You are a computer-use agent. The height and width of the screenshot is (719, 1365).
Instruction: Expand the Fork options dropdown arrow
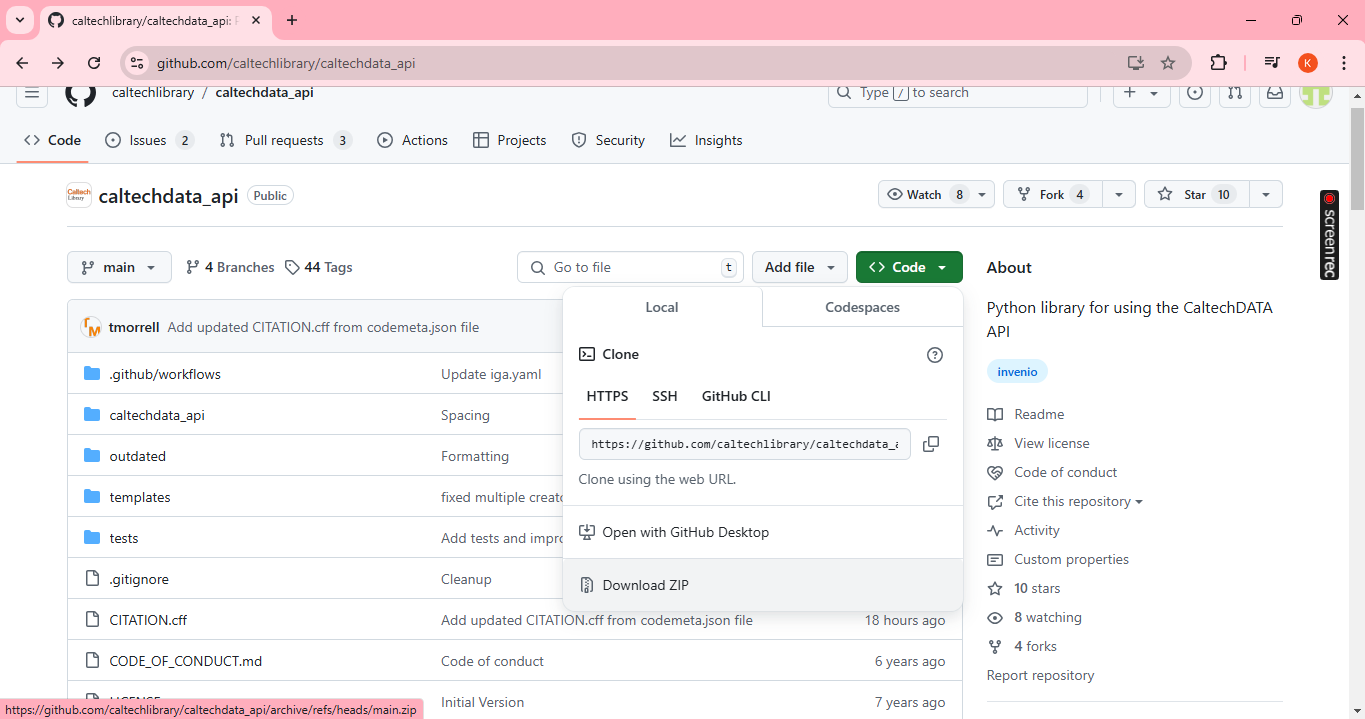click(1119, 195)
